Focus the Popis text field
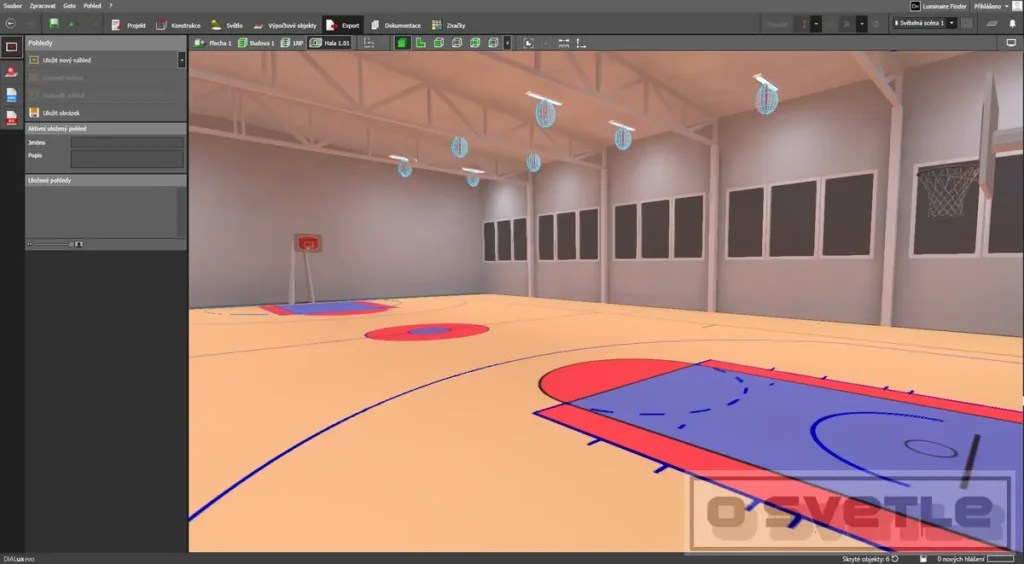The height and width of the screenshot is (564, 1024). (x=127, y=159)
